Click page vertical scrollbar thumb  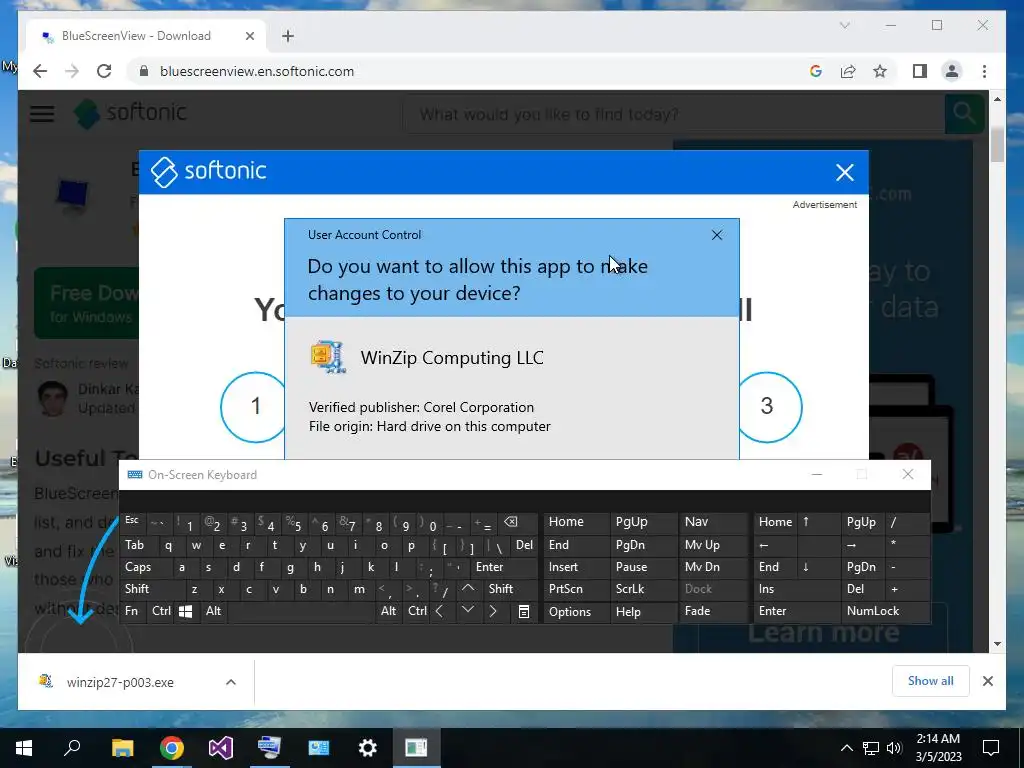click(x=997, y=144)
